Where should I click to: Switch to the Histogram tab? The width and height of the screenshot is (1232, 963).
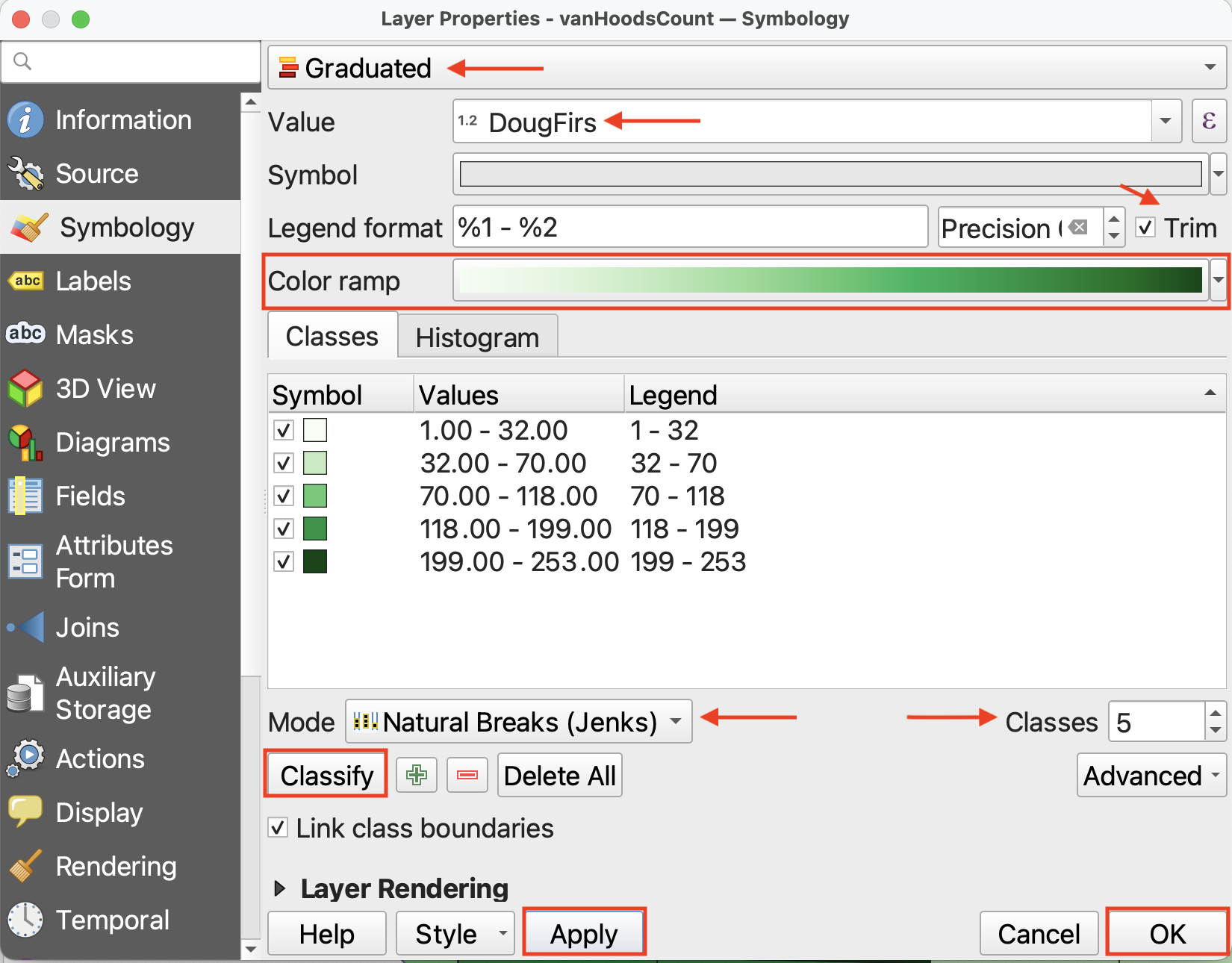477,337
